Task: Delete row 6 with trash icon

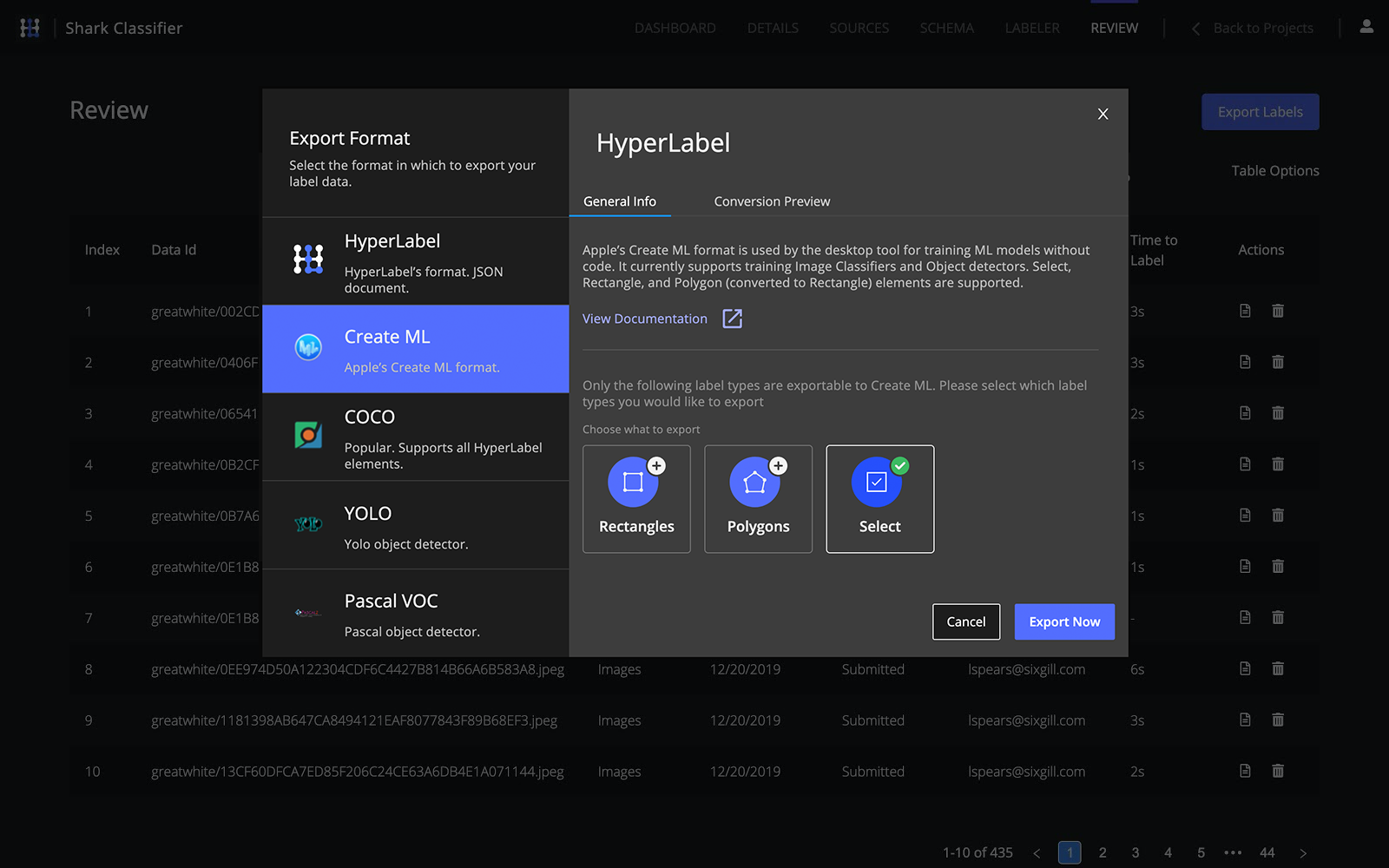Action: coord(1278,567)
